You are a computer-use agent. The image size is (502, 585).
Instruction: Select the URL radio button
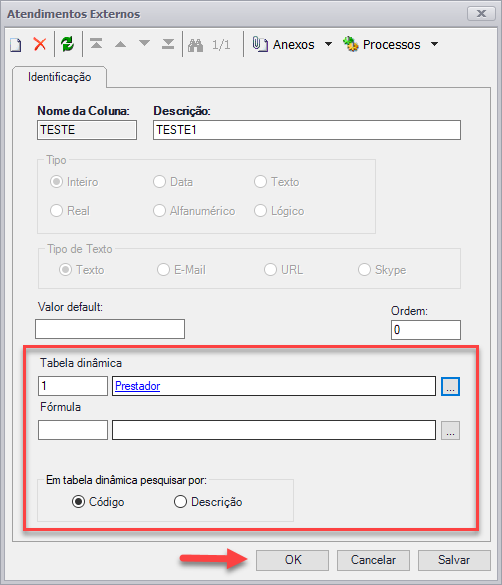tap(270, 269)
